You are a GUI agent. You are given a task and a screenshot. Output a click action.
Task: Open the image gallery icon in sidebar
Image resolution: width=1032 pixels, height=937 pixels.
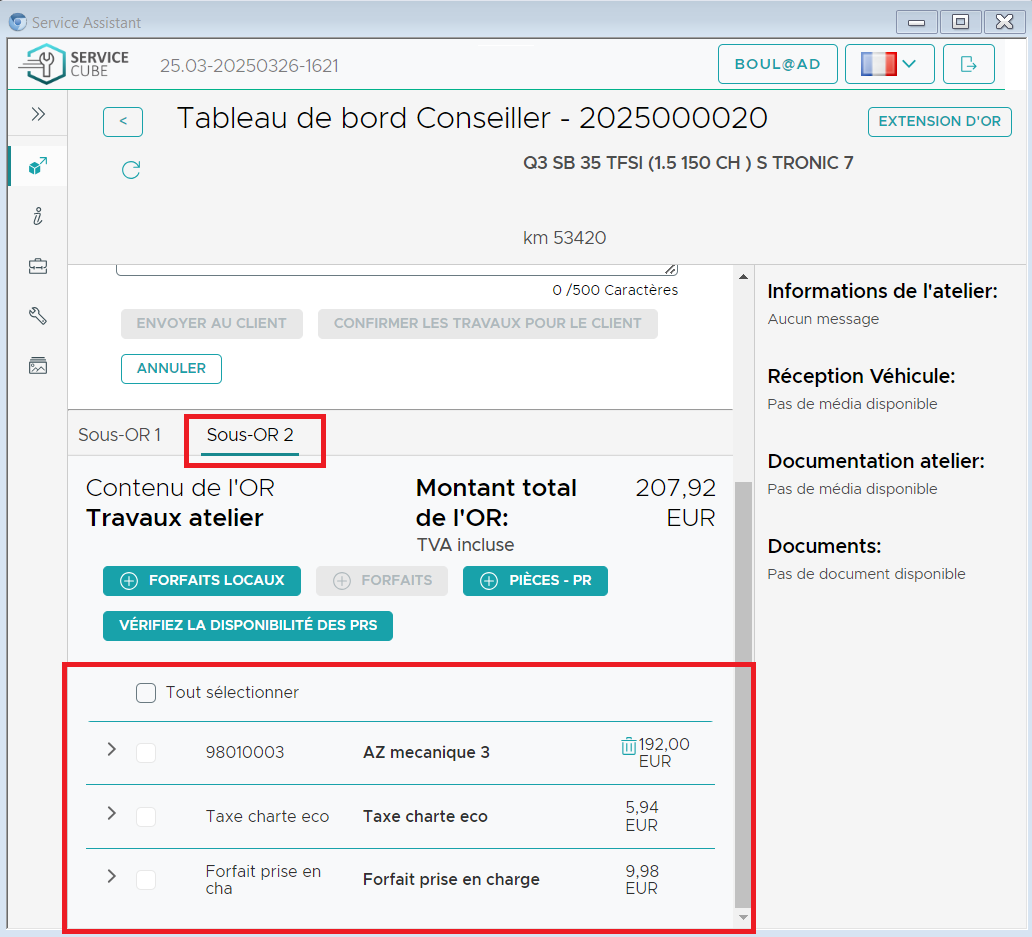tap(38, 366)
